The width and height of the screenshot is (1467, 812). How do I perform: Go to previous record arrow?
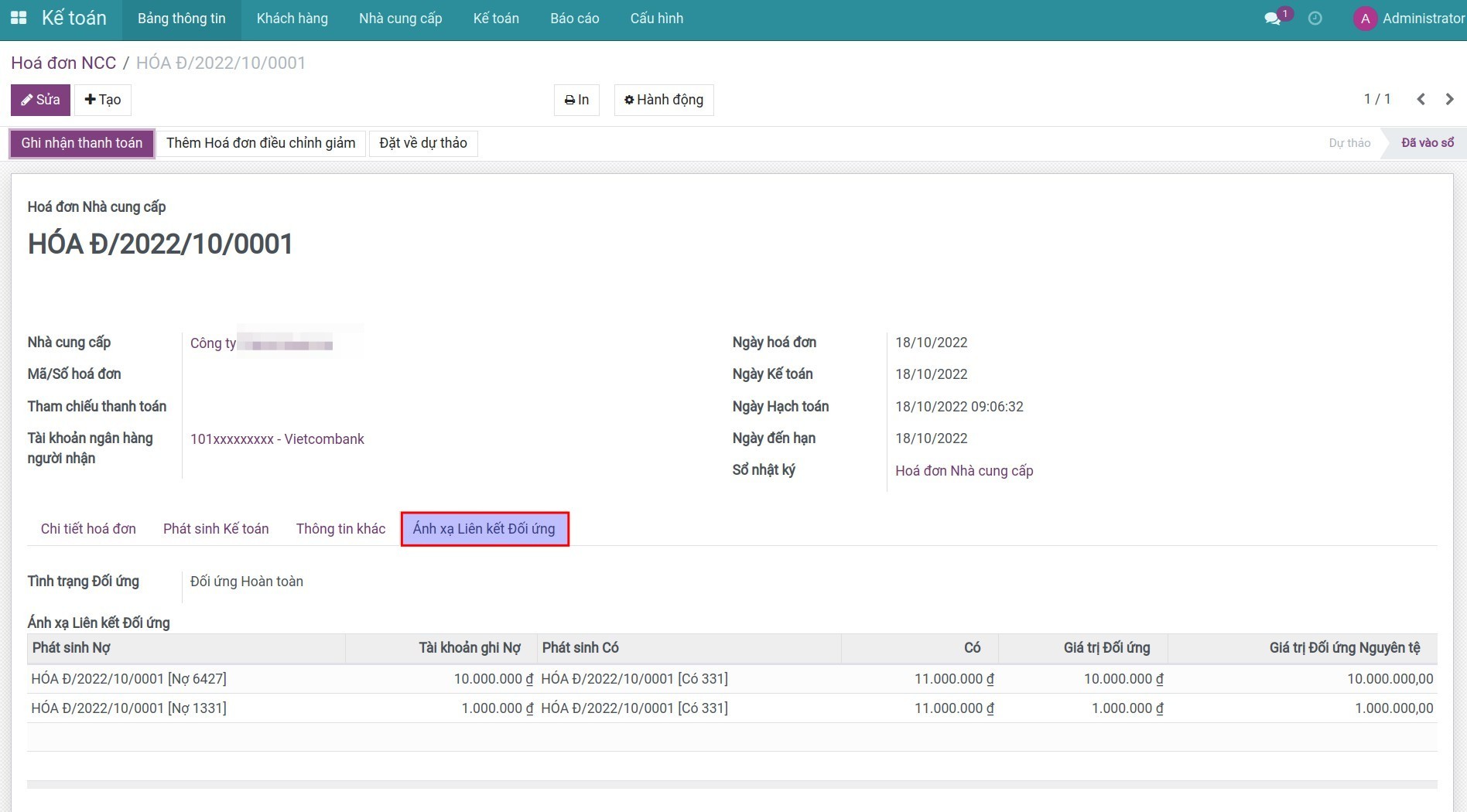(x=1421, y=99)
